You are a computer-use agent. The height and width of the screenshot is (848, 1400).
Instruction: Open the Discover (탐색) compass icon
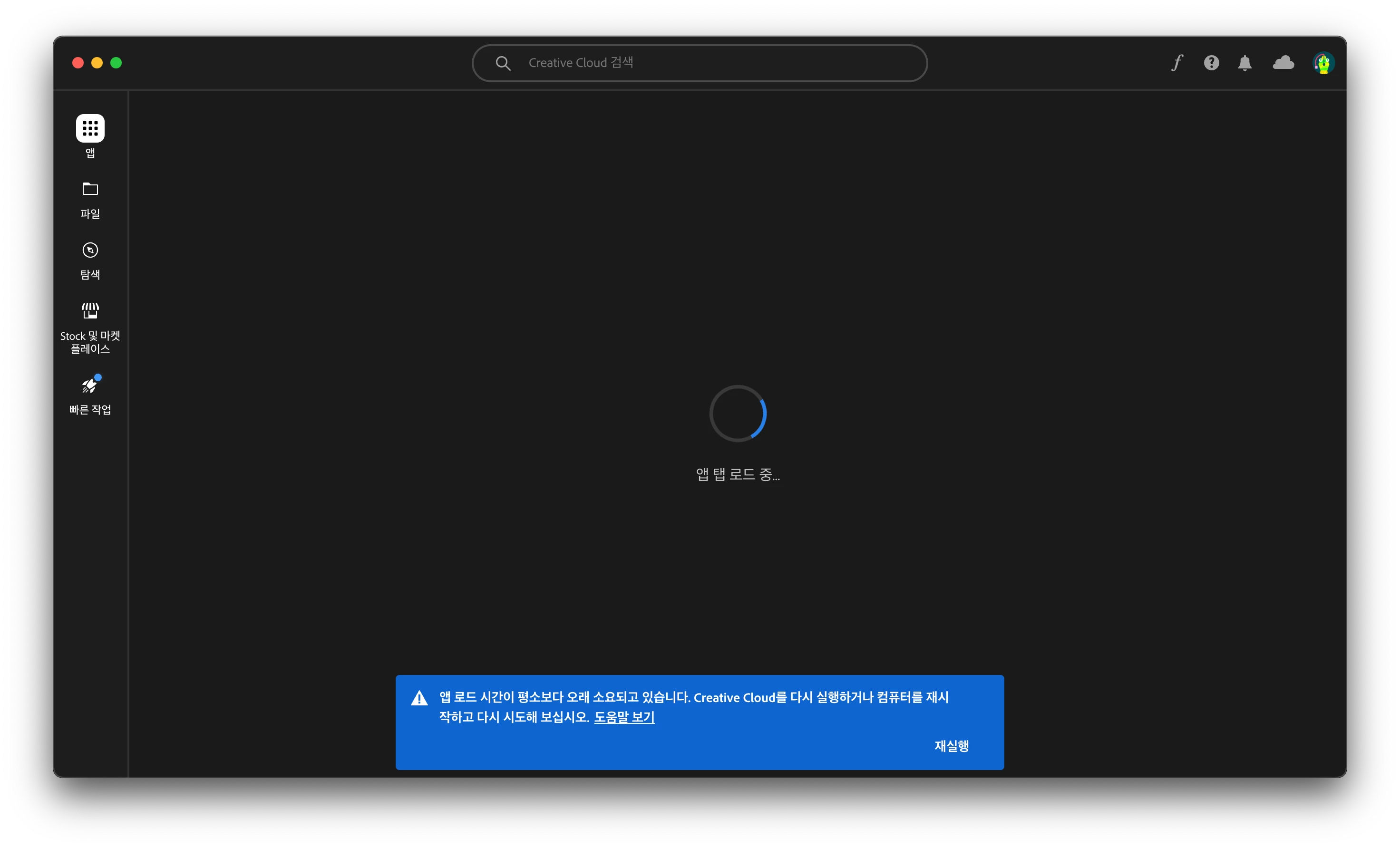(x=90, y=250)
